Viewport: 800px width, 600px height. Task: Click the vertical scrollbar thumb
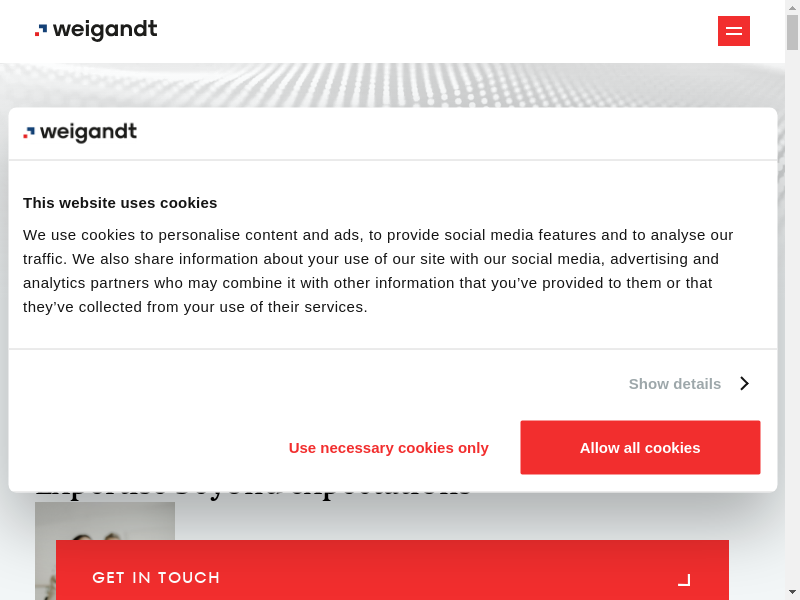(x=792, y=32)
